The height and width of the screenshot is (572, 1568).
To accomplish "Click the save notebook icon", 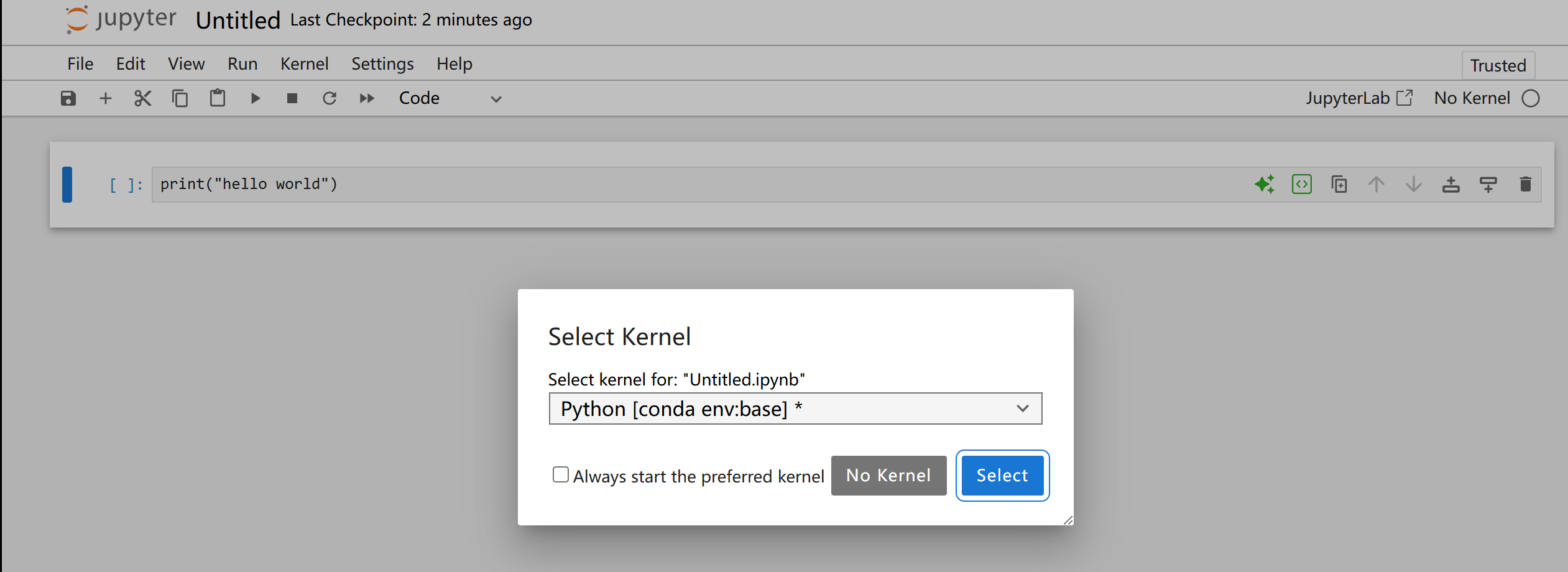I will [x=68, y=98].
